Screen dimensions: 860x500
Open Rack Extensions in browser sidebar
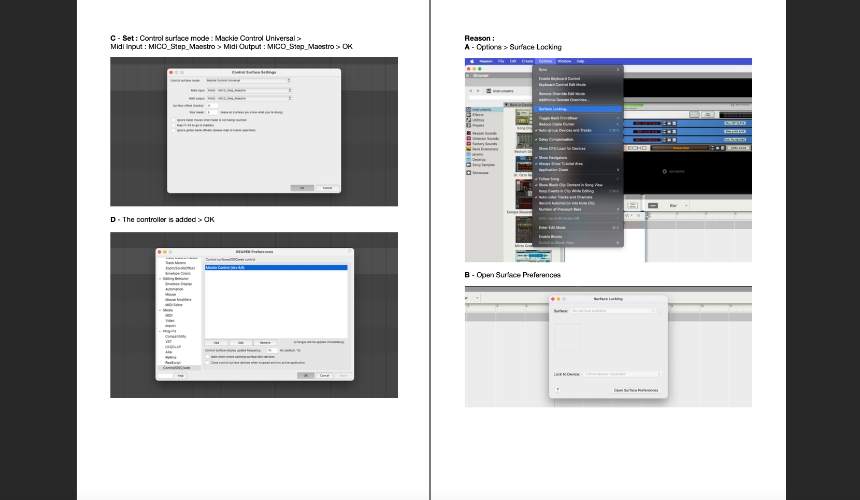tap(483, 149)
